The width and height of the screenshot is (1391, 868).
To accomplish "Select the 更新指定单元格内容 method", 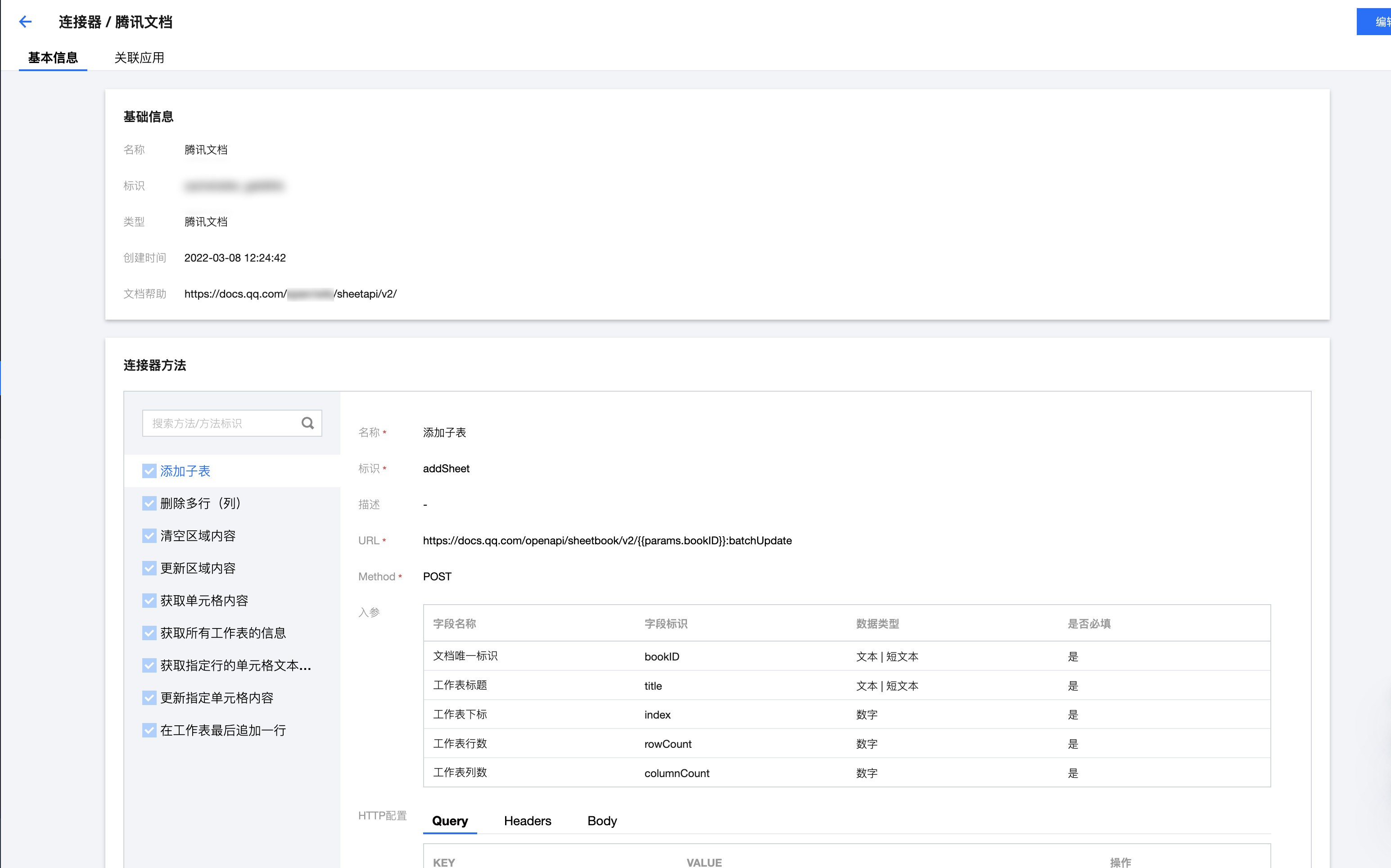I will point(217,698).
